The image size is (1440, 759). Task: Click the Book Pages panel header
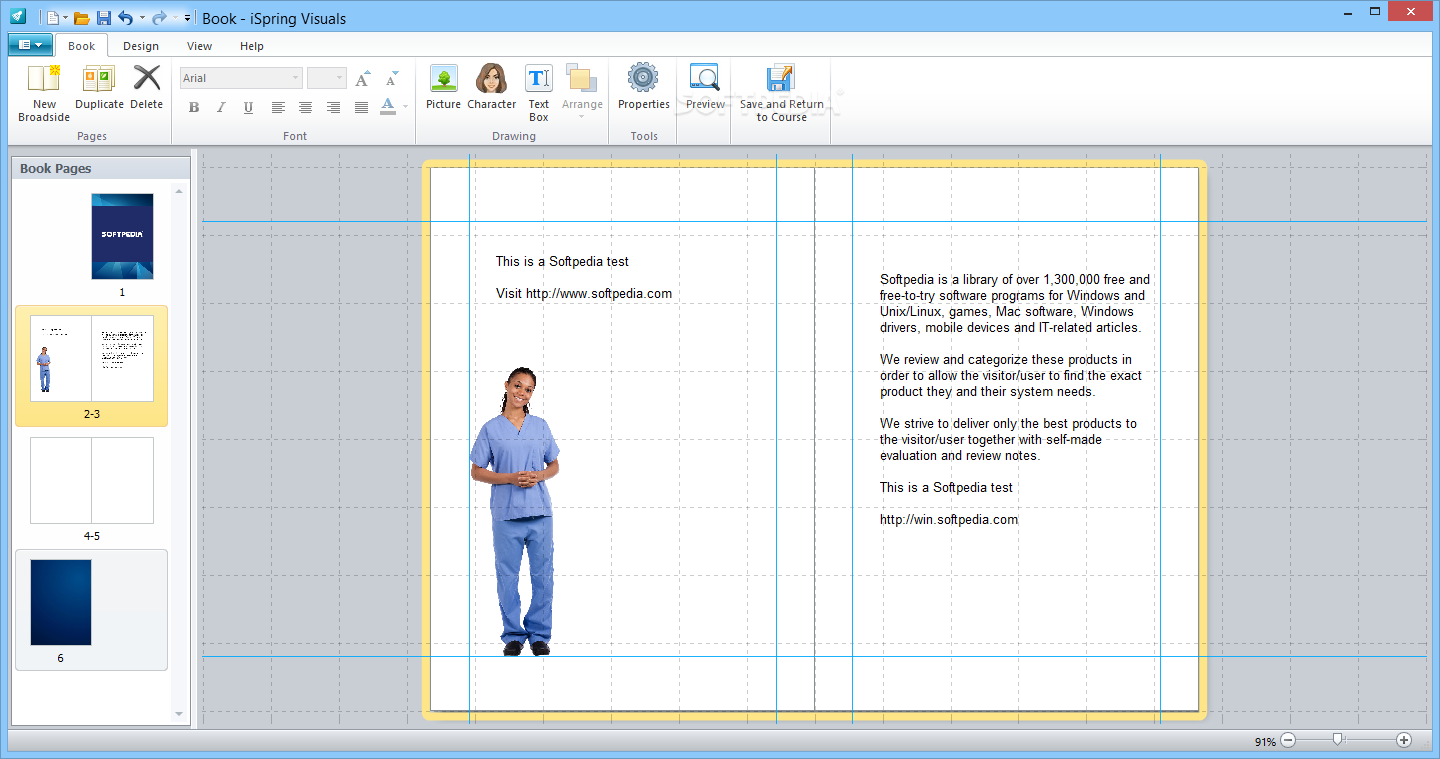click(100, 168)
